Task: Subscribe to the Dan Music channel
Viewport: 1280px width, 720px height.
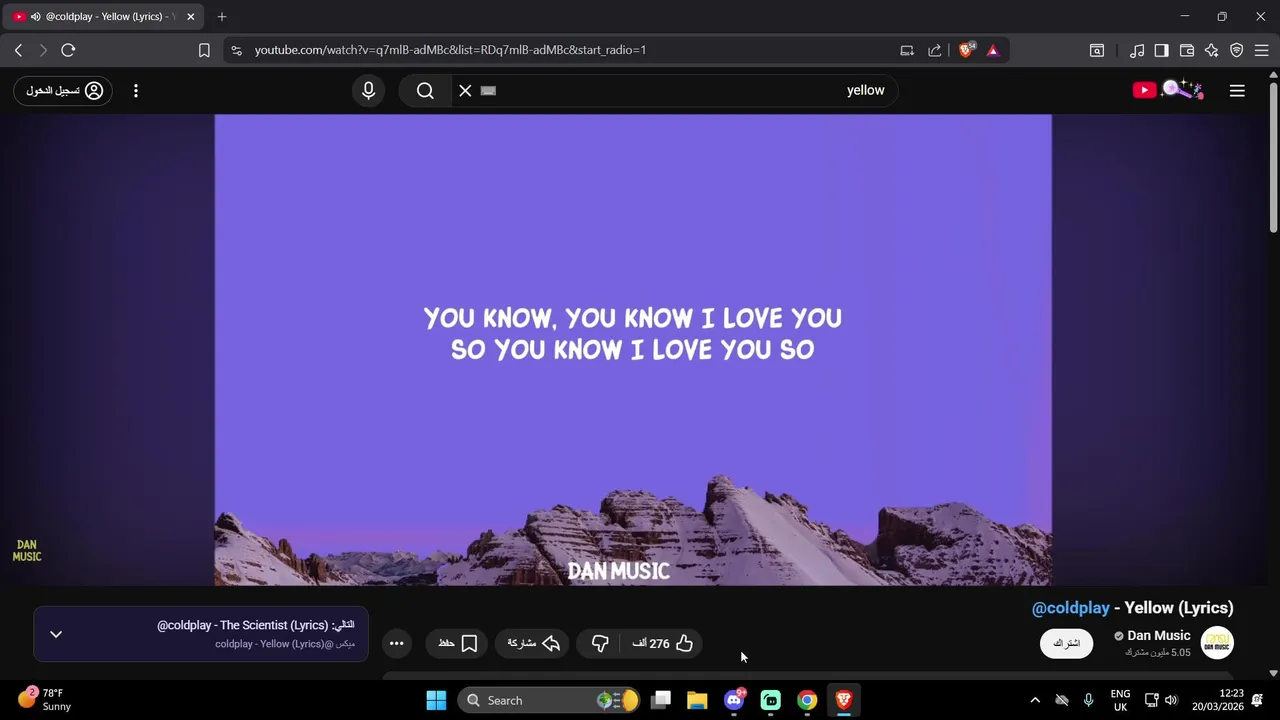Action: 1067,643
